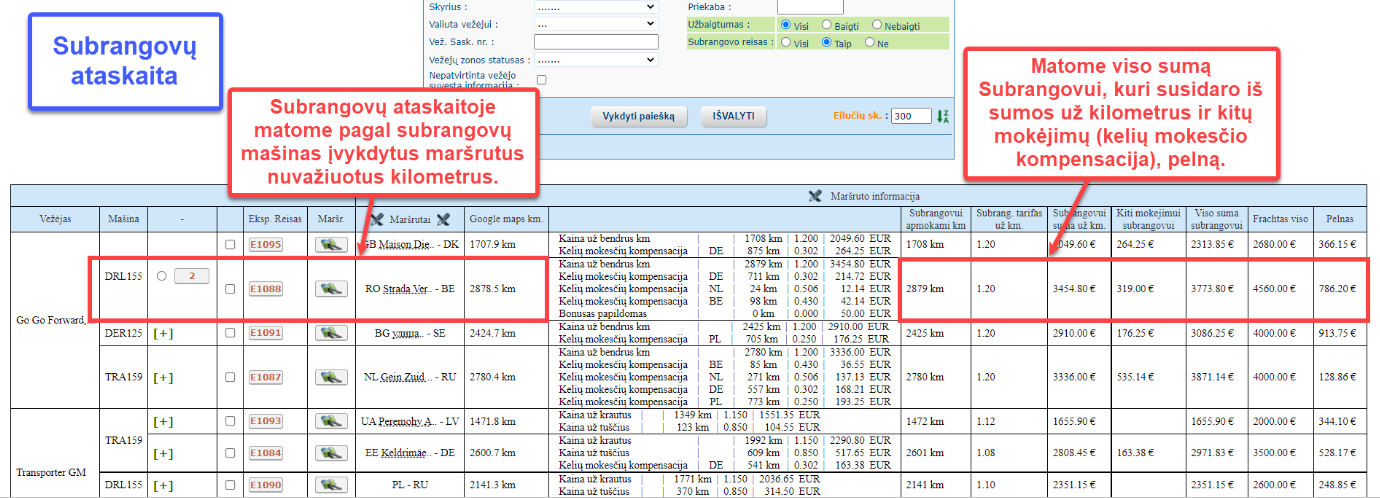Click the Eilučių sk. field showing 300
The width and height of the screenshot is (1380, 498).
pyautogui.click(x=911, y=116)
